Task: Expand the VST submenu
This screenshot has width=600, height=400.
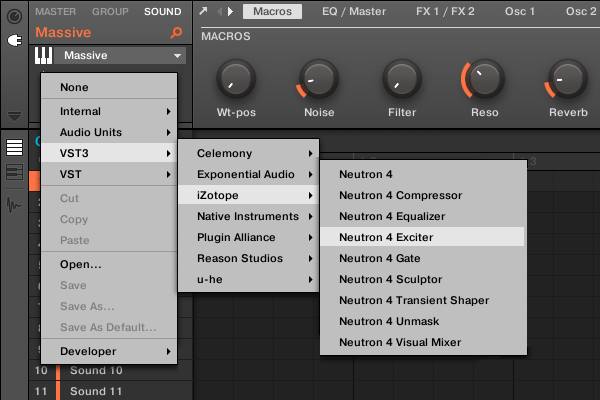Action: click(109, 174)
